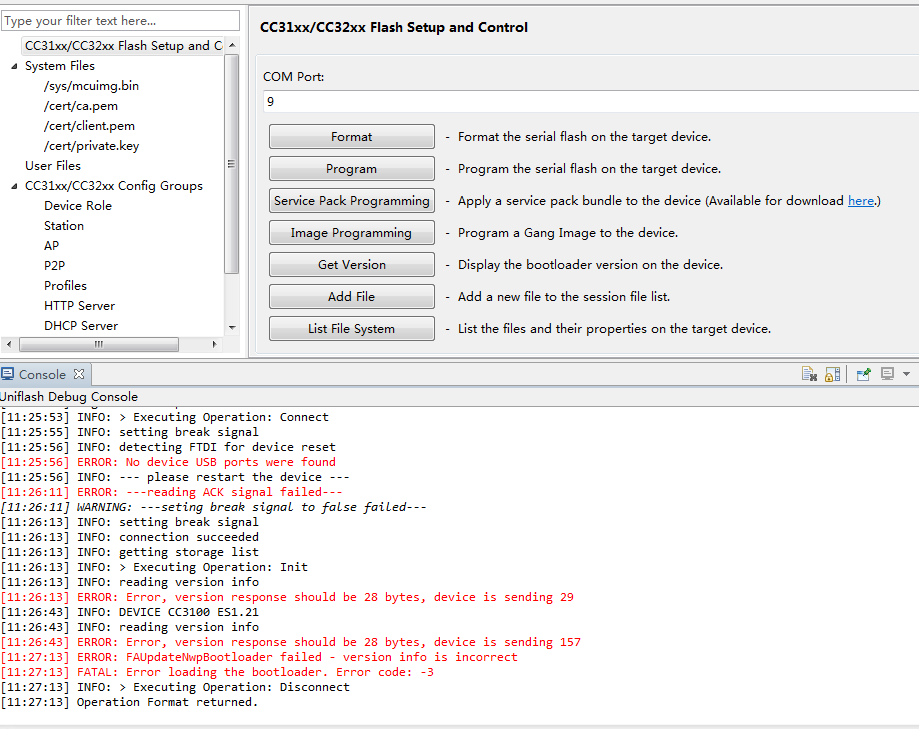The image size is (919, 729).
Task: Click 'seting break signal to false failed' warning
Action: point(214,507)
